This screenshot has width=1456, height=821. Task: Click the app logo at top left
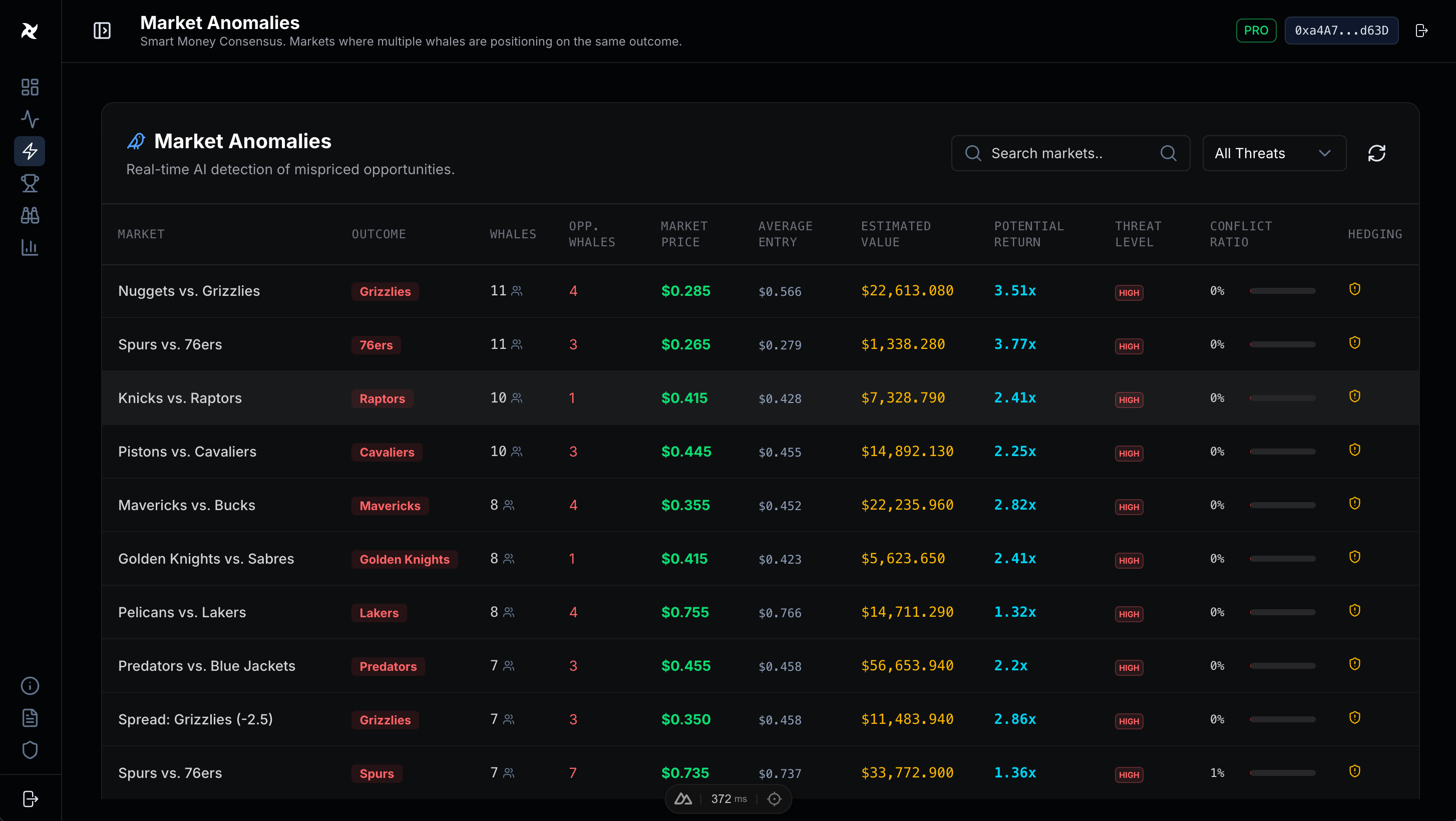click(x=30, y=31)
